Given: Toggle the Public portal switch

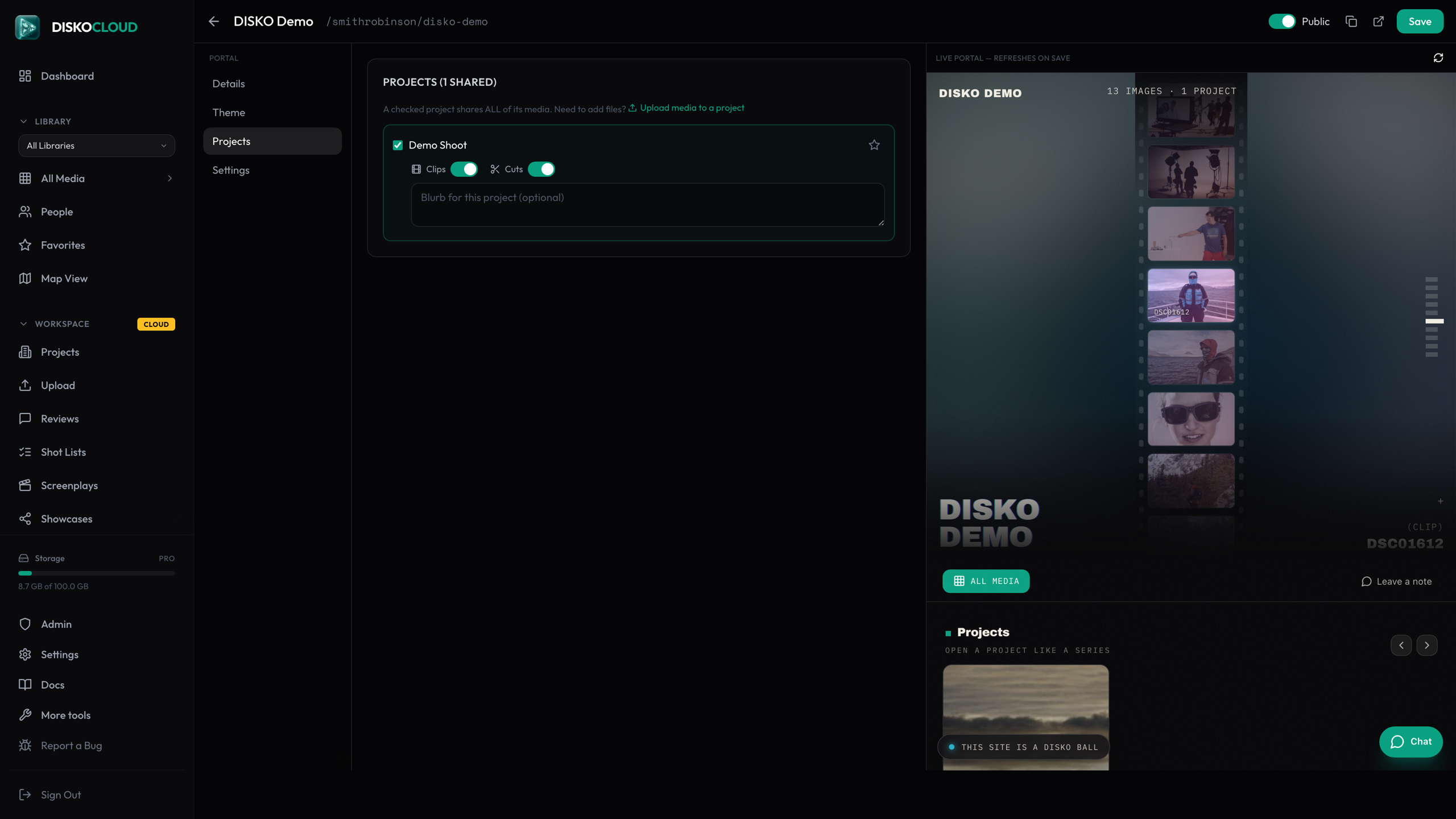Looking at the screenshot, I should coord(1281,22).
